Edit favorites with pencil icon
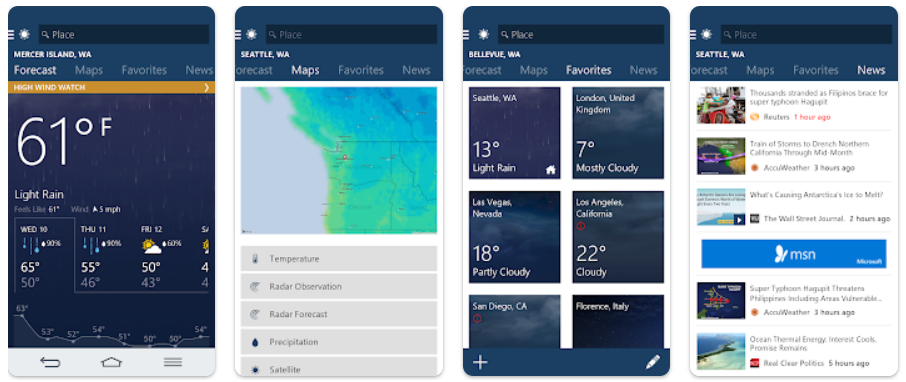Screen dimensions: 906x382 [652, 362]
